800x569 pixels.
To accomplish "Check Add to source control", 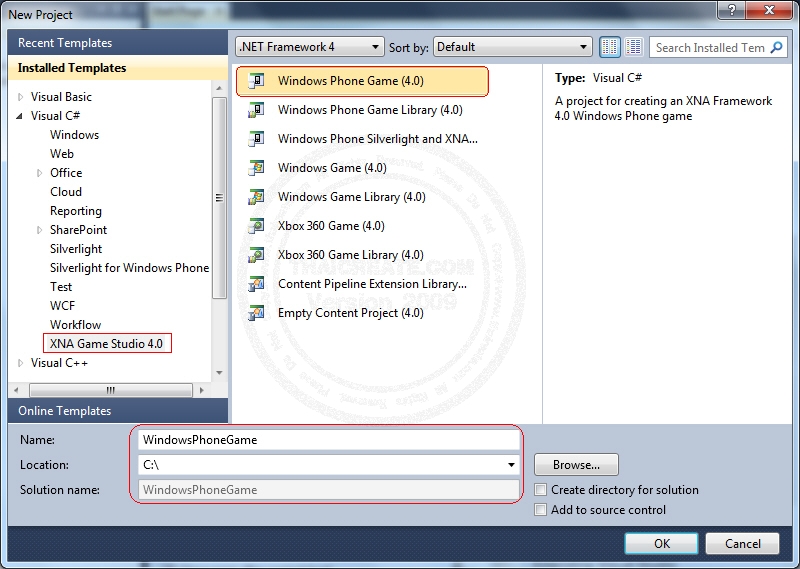I will (x=540, y=510).
